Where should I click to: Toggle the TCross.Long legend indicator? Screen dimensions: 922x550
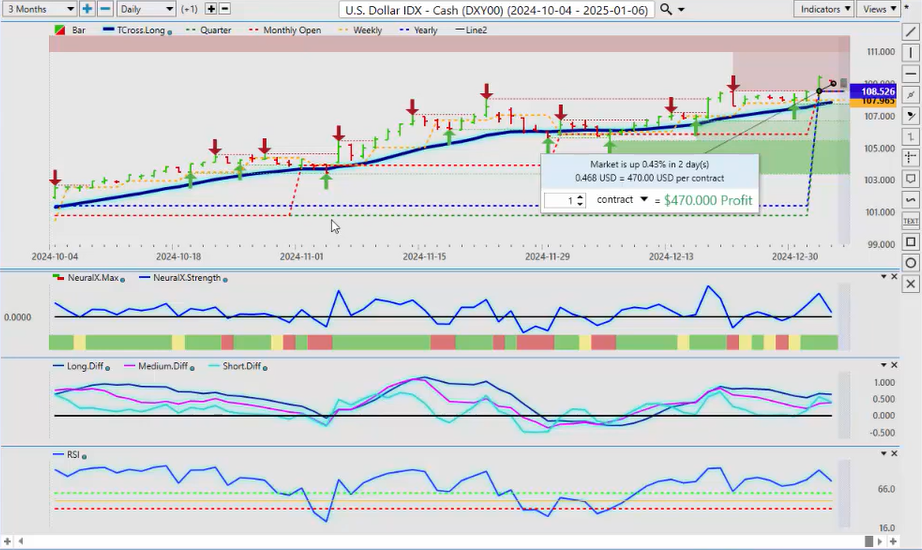(x=138, y=30)
